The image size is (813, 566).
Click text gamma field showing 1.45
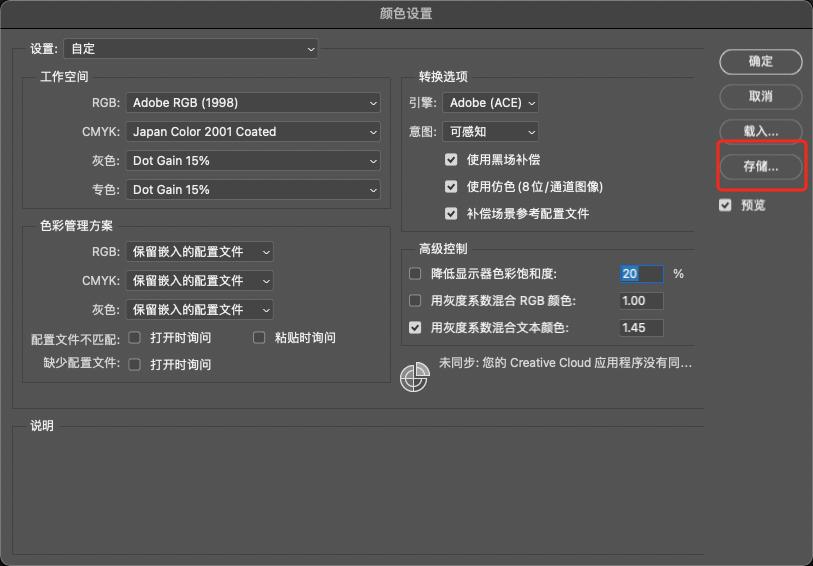(641, 328)
